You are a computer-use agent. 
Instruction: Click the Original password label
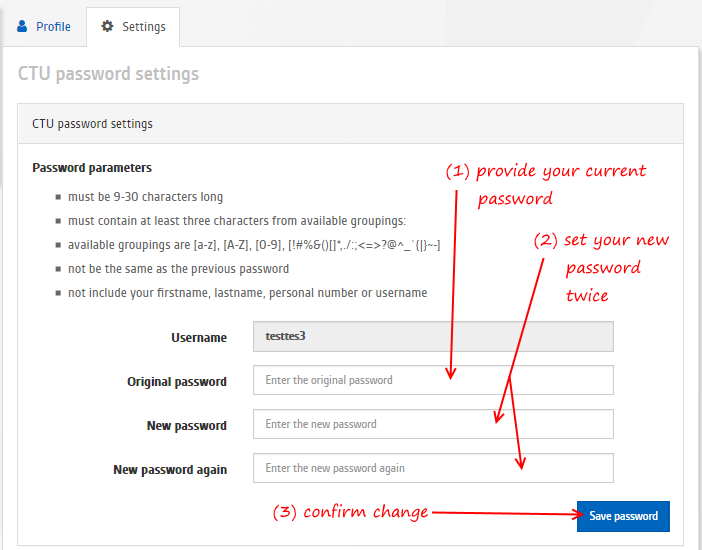(177, 382)
